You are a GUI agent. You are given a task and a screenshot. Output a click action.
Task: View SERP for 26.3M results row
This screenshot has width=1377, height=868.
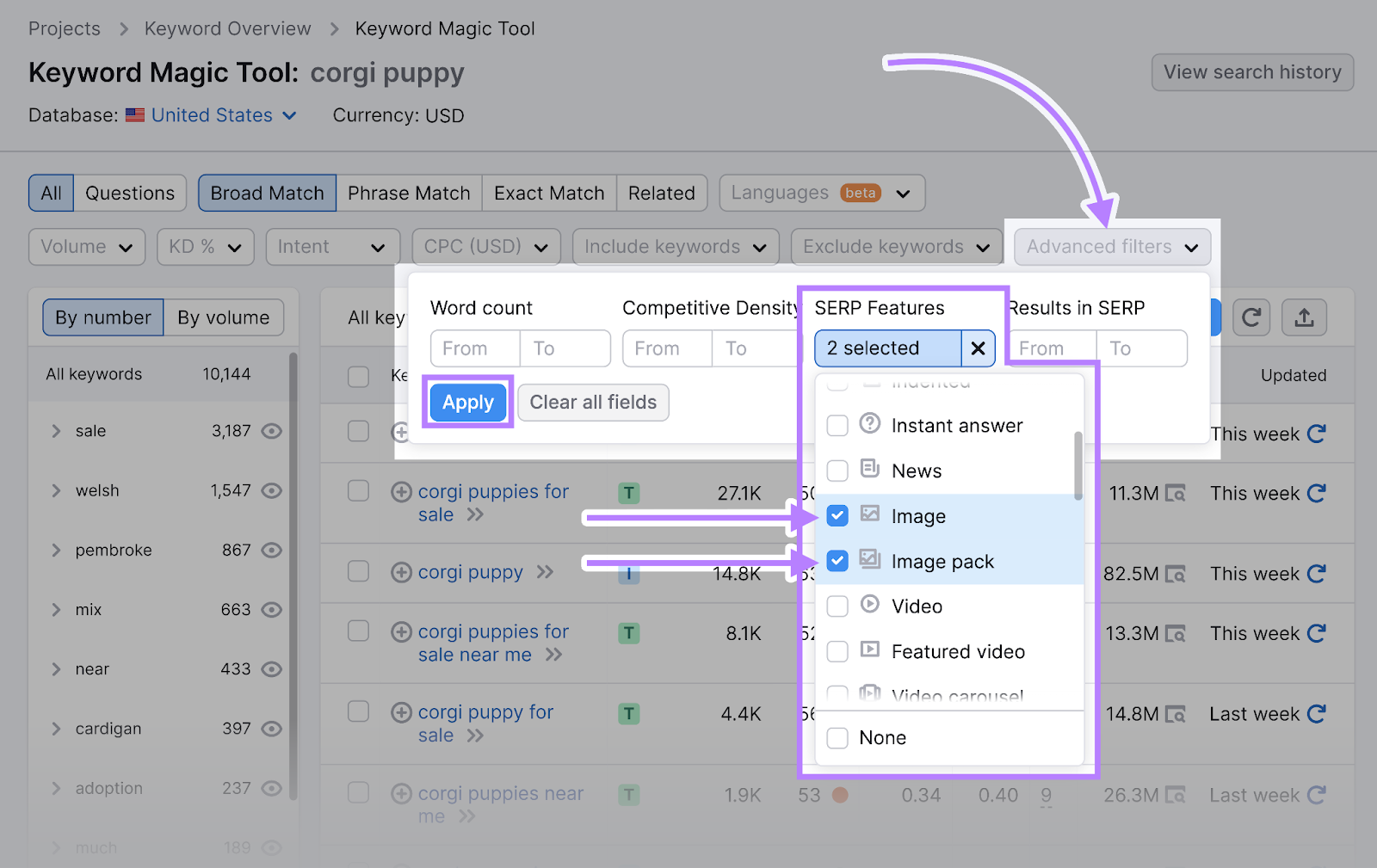pos(1175,795)
